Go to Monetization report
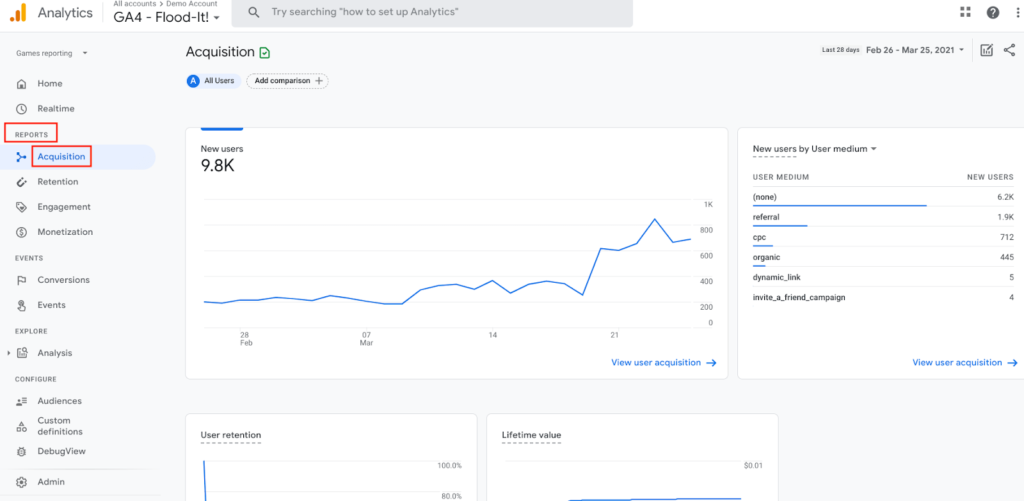The image size is (1024, 501). coord(65,232)
